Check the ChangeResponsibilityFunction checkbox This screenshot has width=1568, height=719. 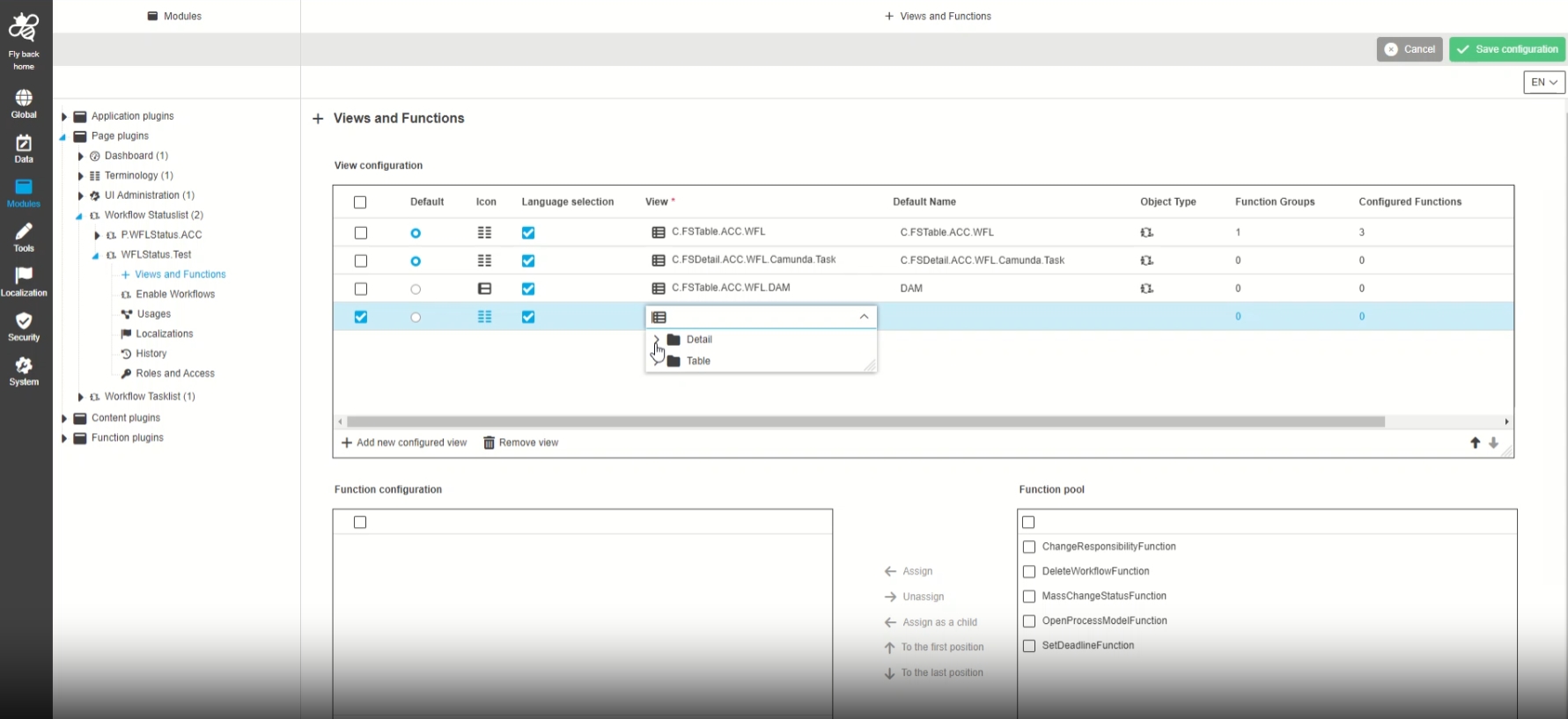tap(1028, 547)
